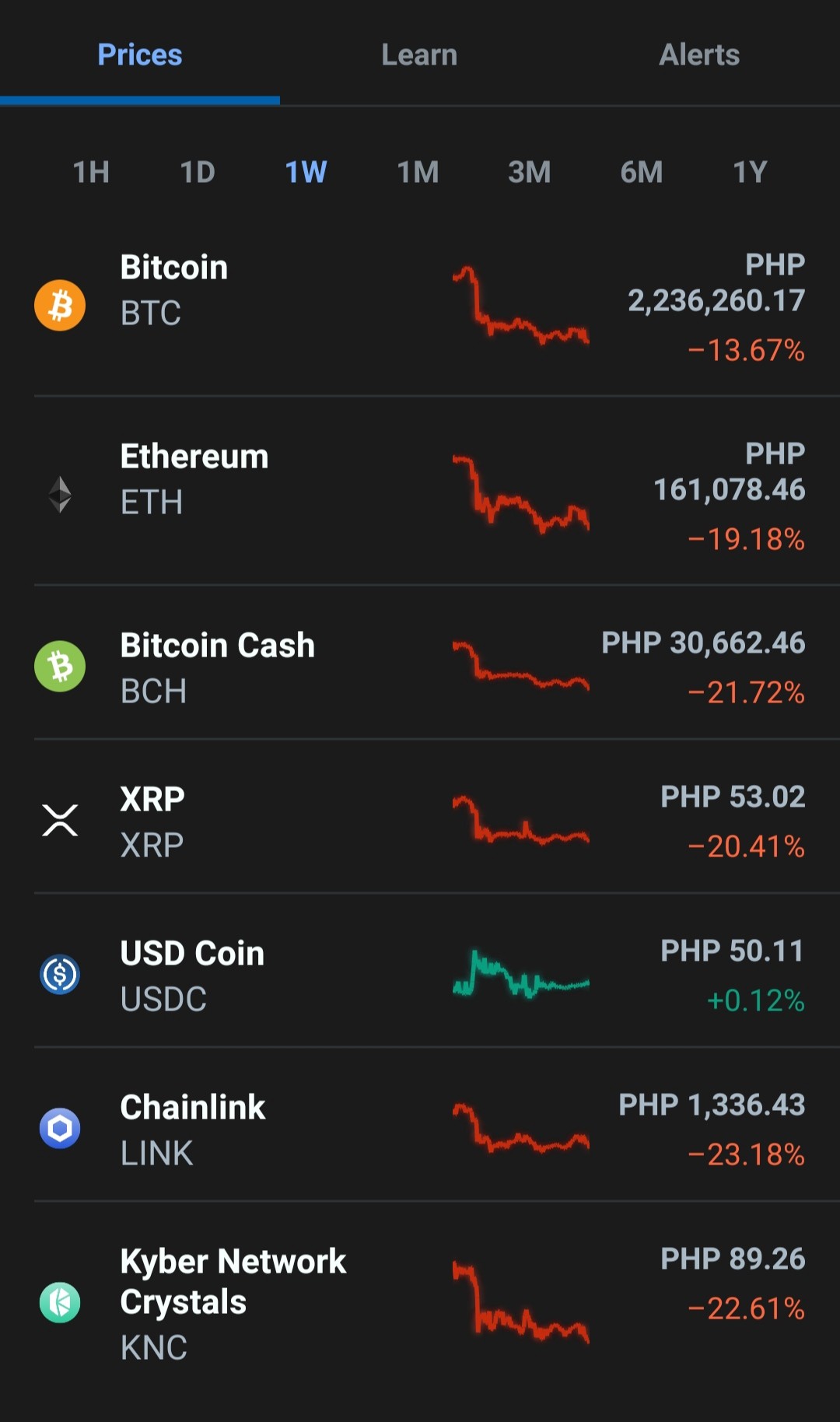Tap the orange Bitcoin coin icon
This screenshot has height=1422, width=840.
click(60, 305)
